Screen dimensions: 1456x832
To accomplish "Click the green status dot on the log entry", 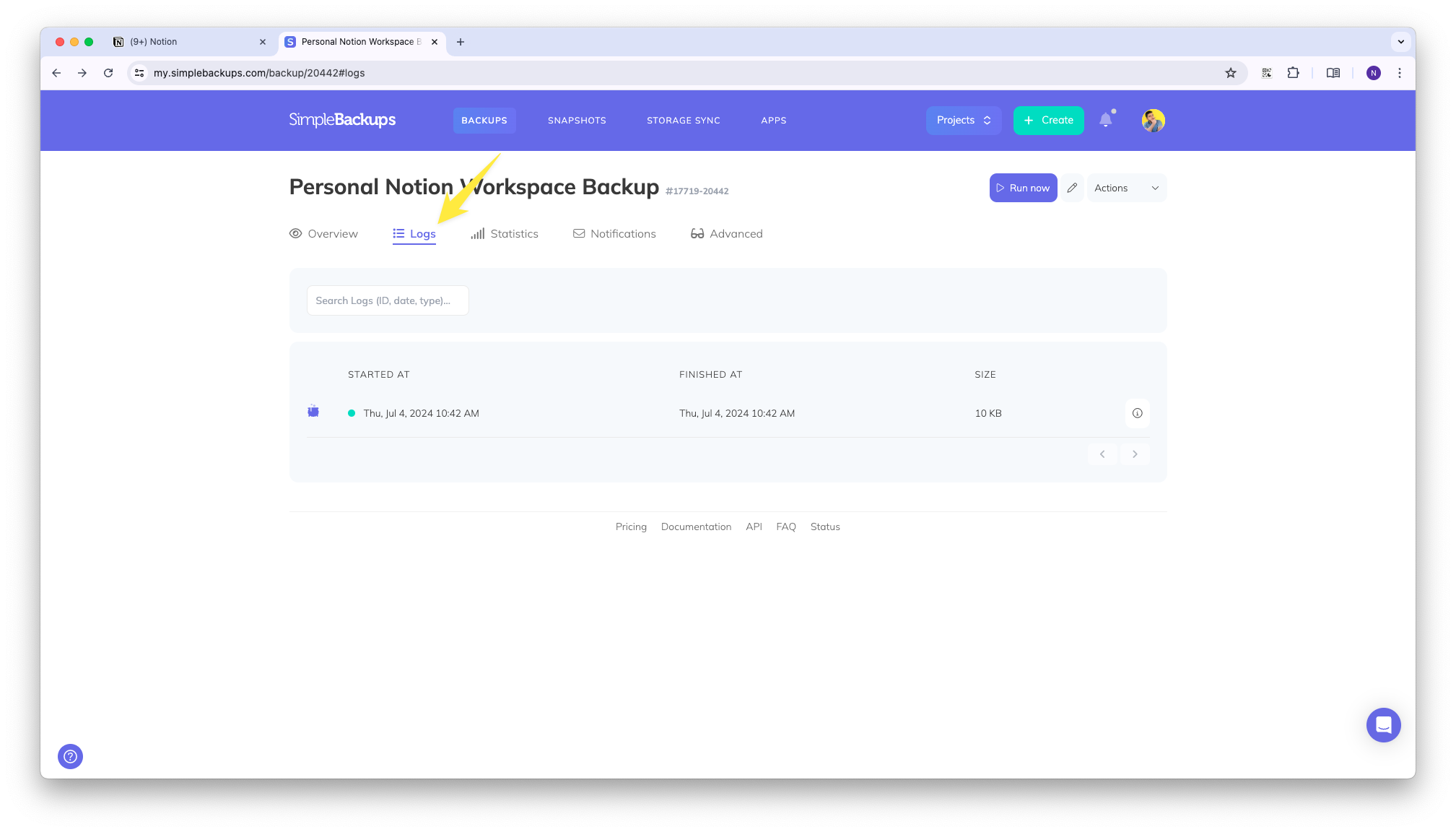I will pyautogui.click(x=352, y=413).
